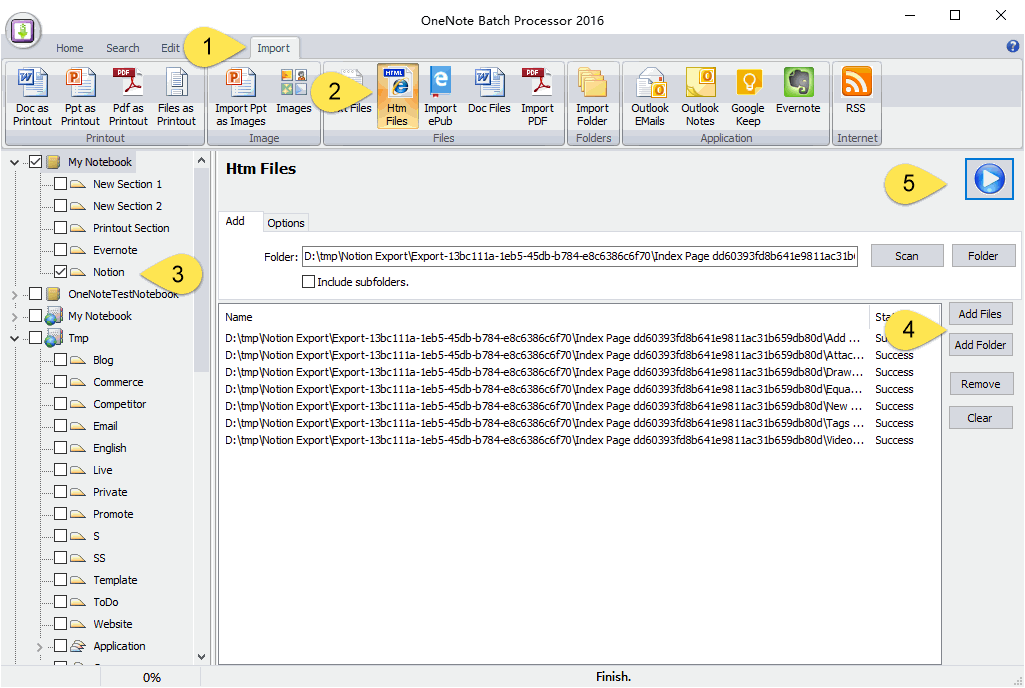Check the My Notebook root checkbox
The height and width of the screenshot is (688, 1025).
point(36,162)
